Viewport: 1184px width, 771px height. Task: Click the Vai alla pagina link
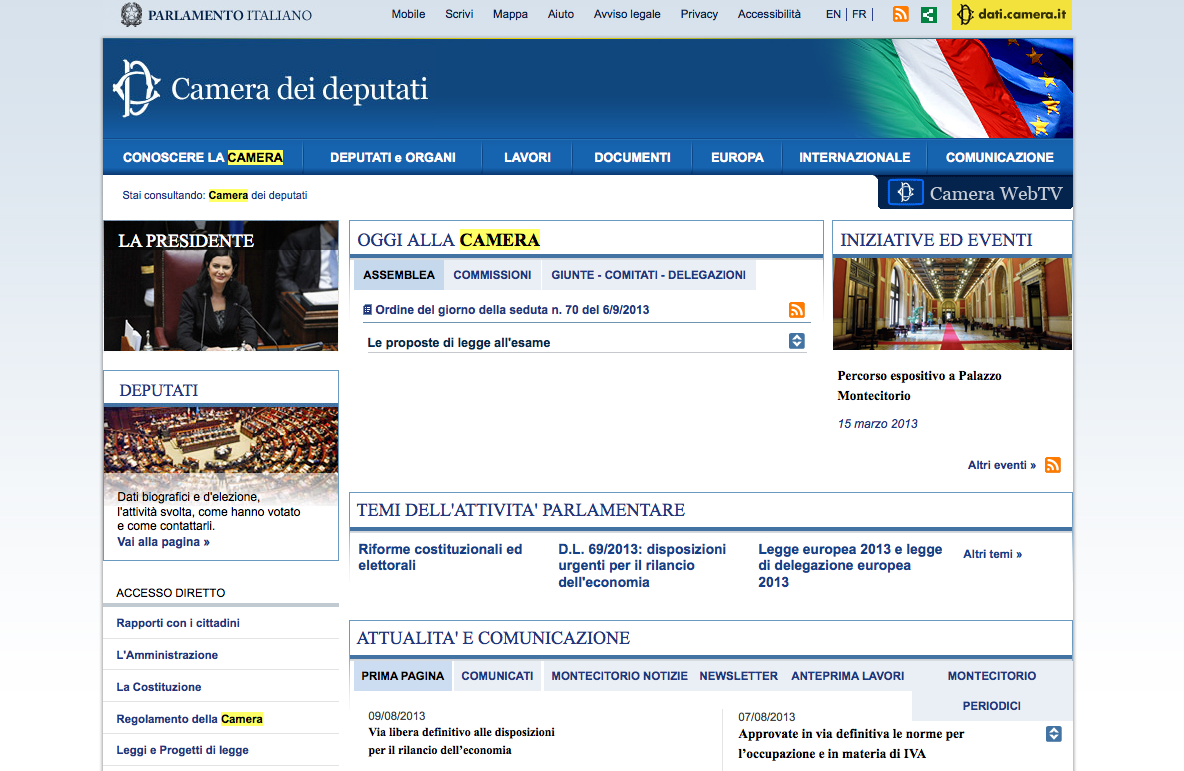[x=163, y=542]
